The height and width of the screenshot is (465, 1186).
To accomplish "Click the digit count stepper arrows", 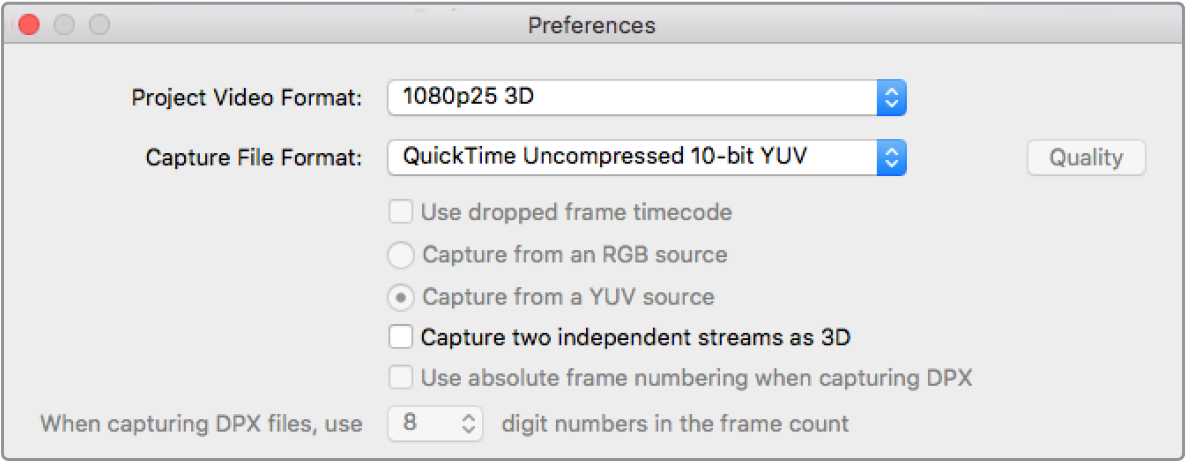I will pos(468,423).
